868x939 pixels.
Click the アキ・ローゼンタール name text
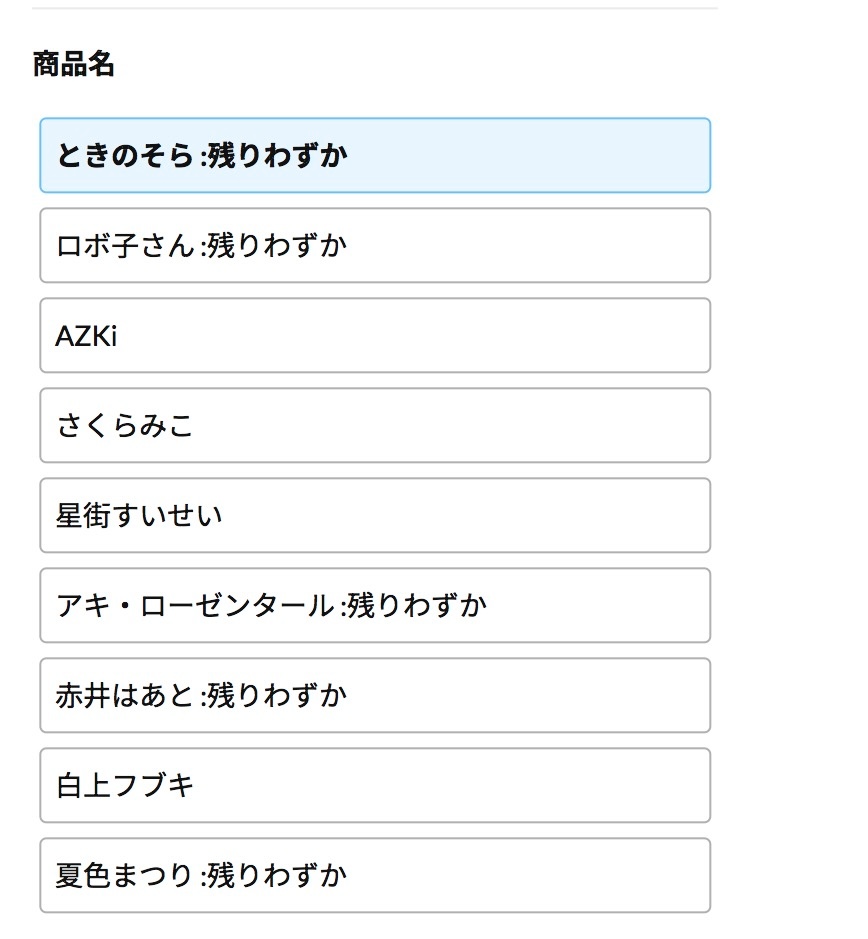(x=194, y=605)
